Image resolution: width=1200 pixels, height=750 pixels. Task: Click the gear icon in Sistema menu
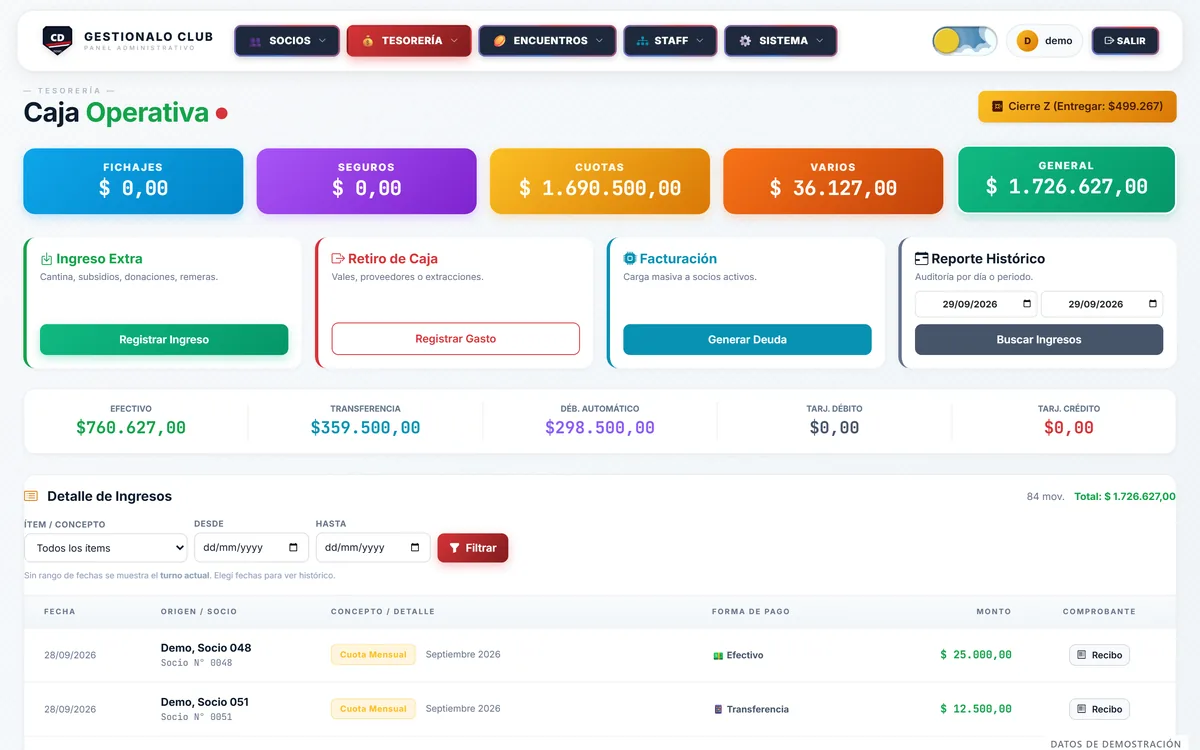coord(745,41)
